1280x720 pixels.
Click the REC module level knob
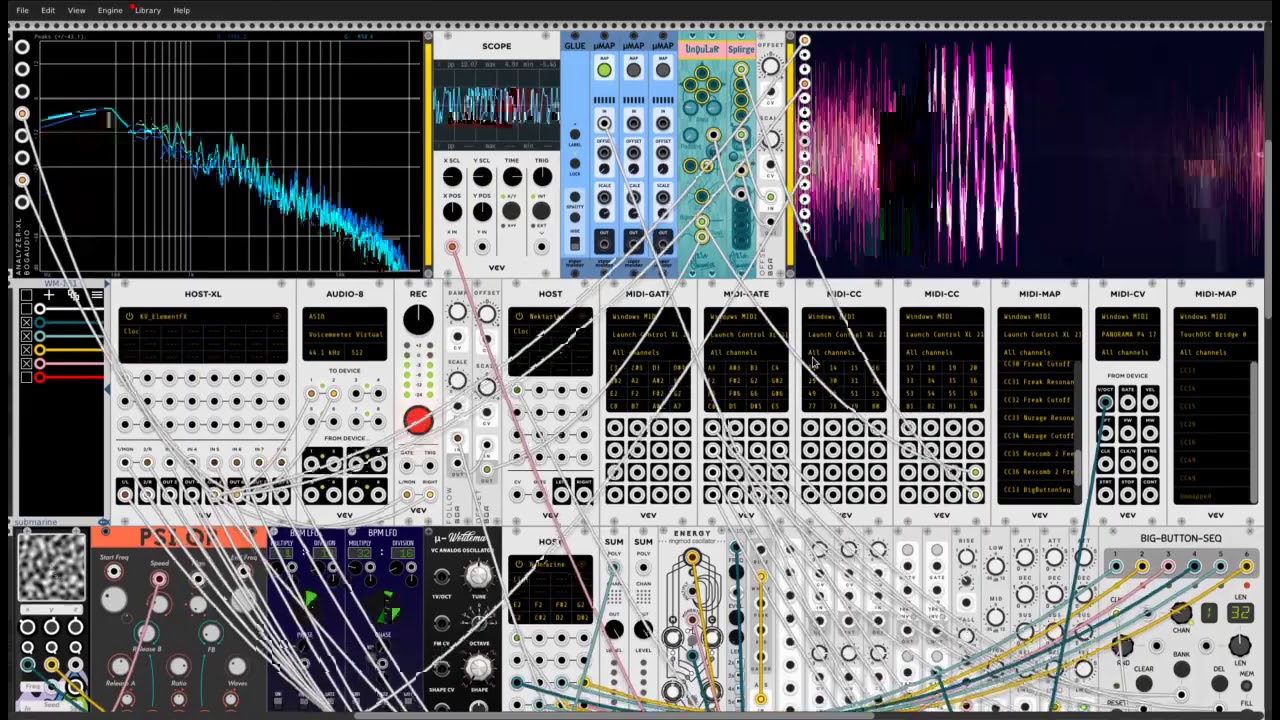[x=418, y=320]
